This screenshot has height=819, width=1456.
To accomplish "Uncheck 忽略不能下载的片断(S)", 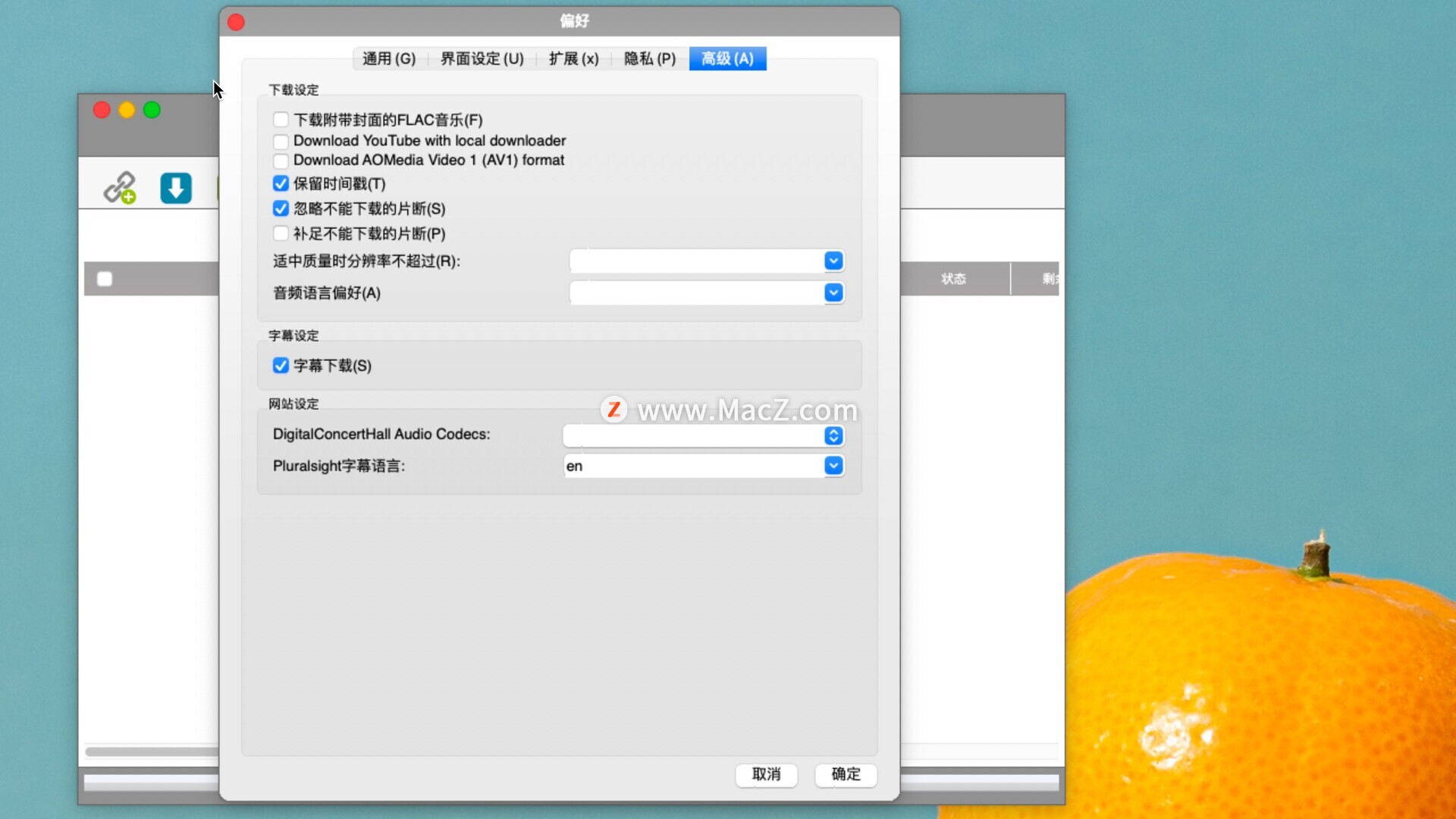I will tap(281, 209).
